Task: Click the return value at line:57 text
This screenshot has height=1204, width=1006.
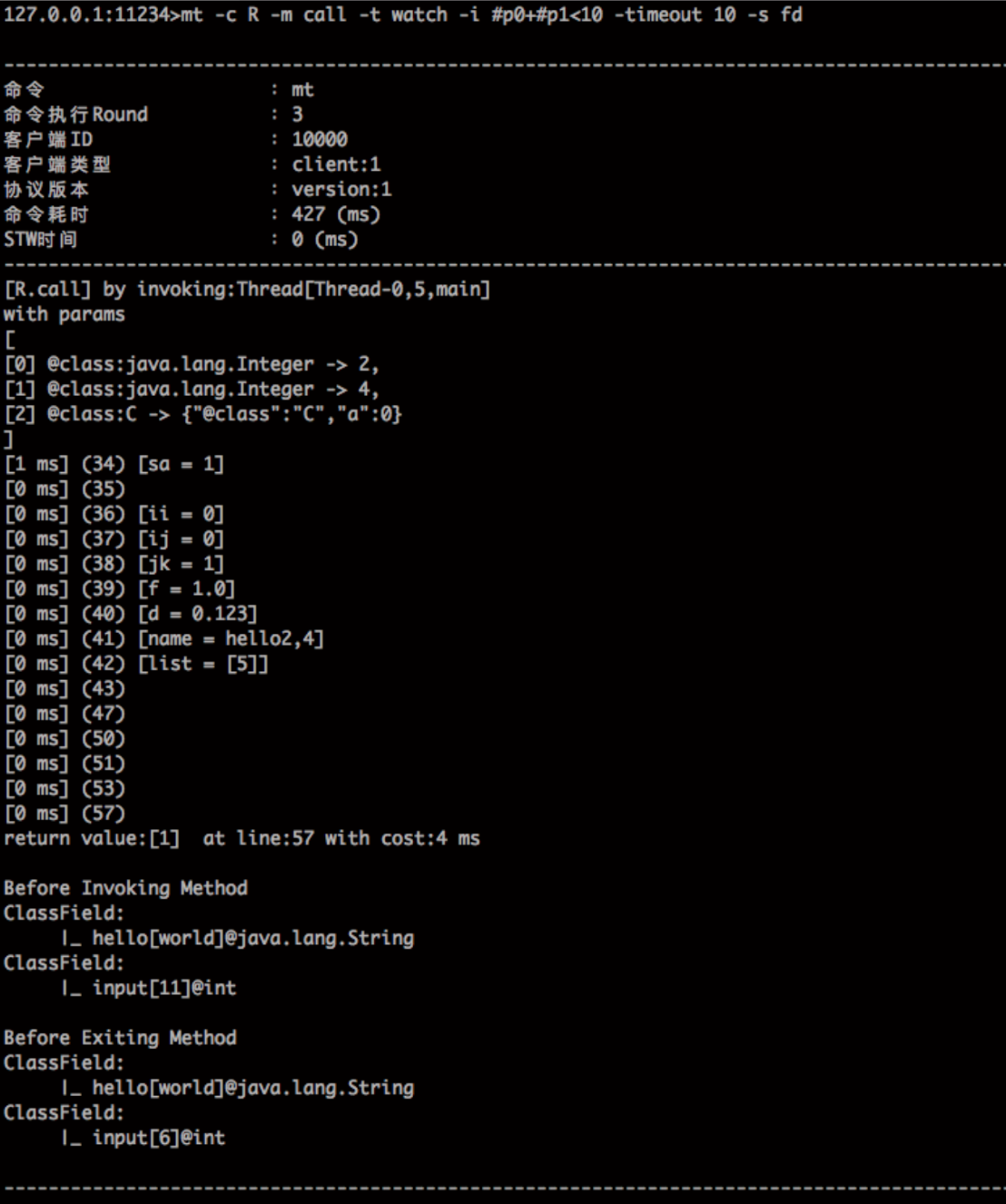Action: (242, 838)
